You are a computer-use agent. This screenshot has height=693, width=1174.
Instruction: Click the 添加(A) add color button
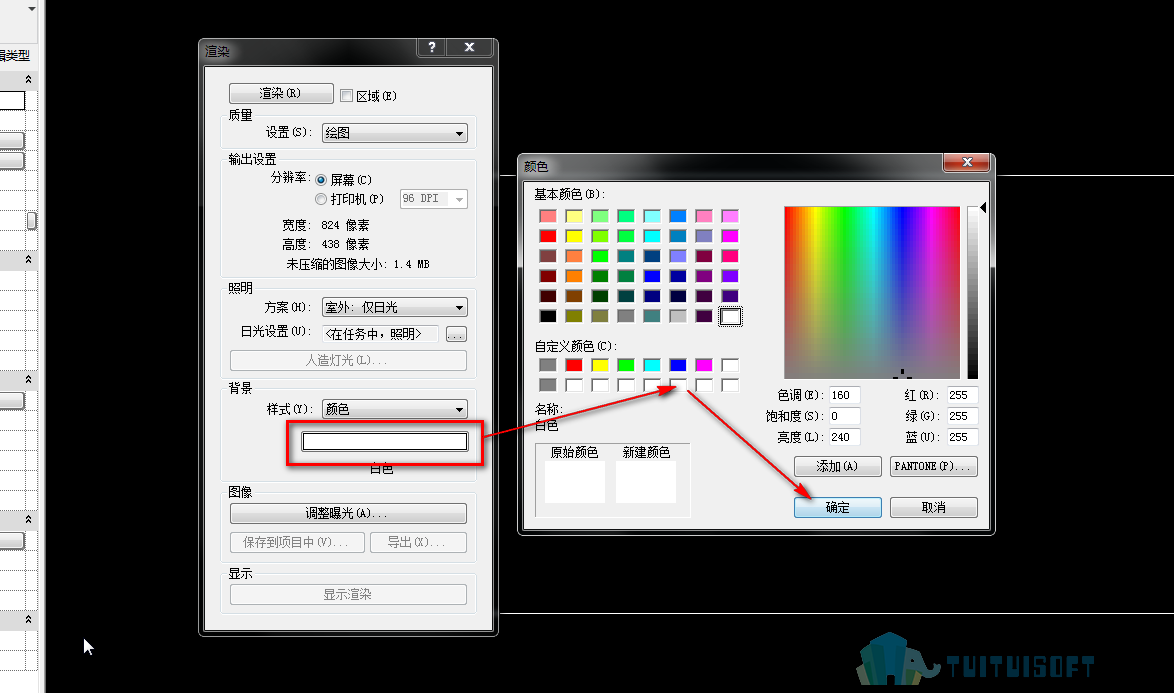(838, 466)
